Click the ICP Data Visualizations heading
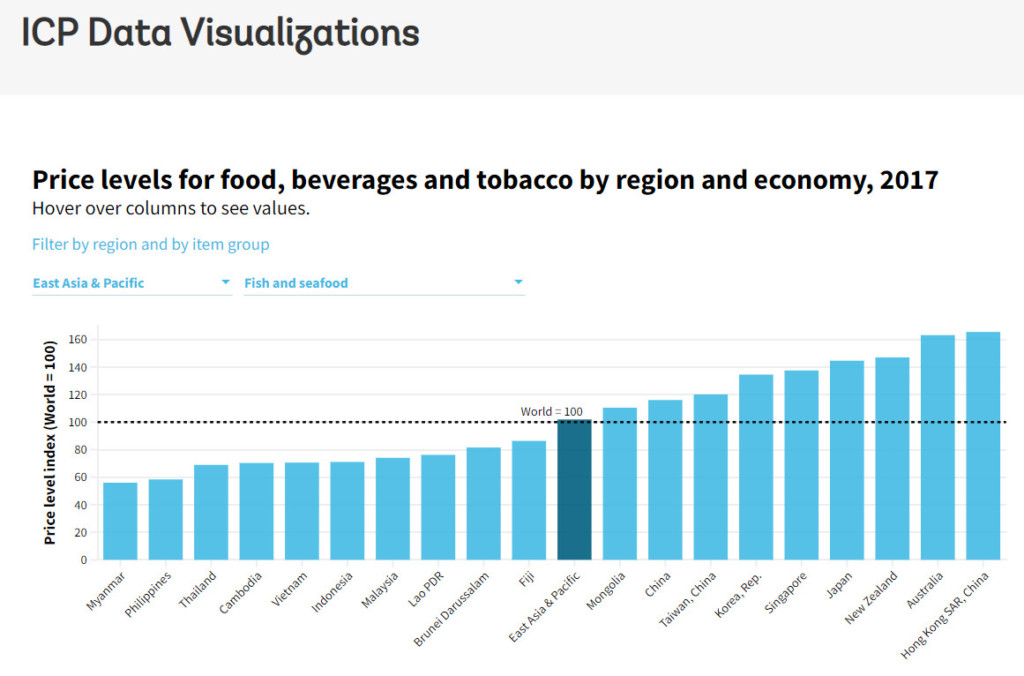Image resolution: width=1024 pixels, height=676 pixels. click(220, 34)
